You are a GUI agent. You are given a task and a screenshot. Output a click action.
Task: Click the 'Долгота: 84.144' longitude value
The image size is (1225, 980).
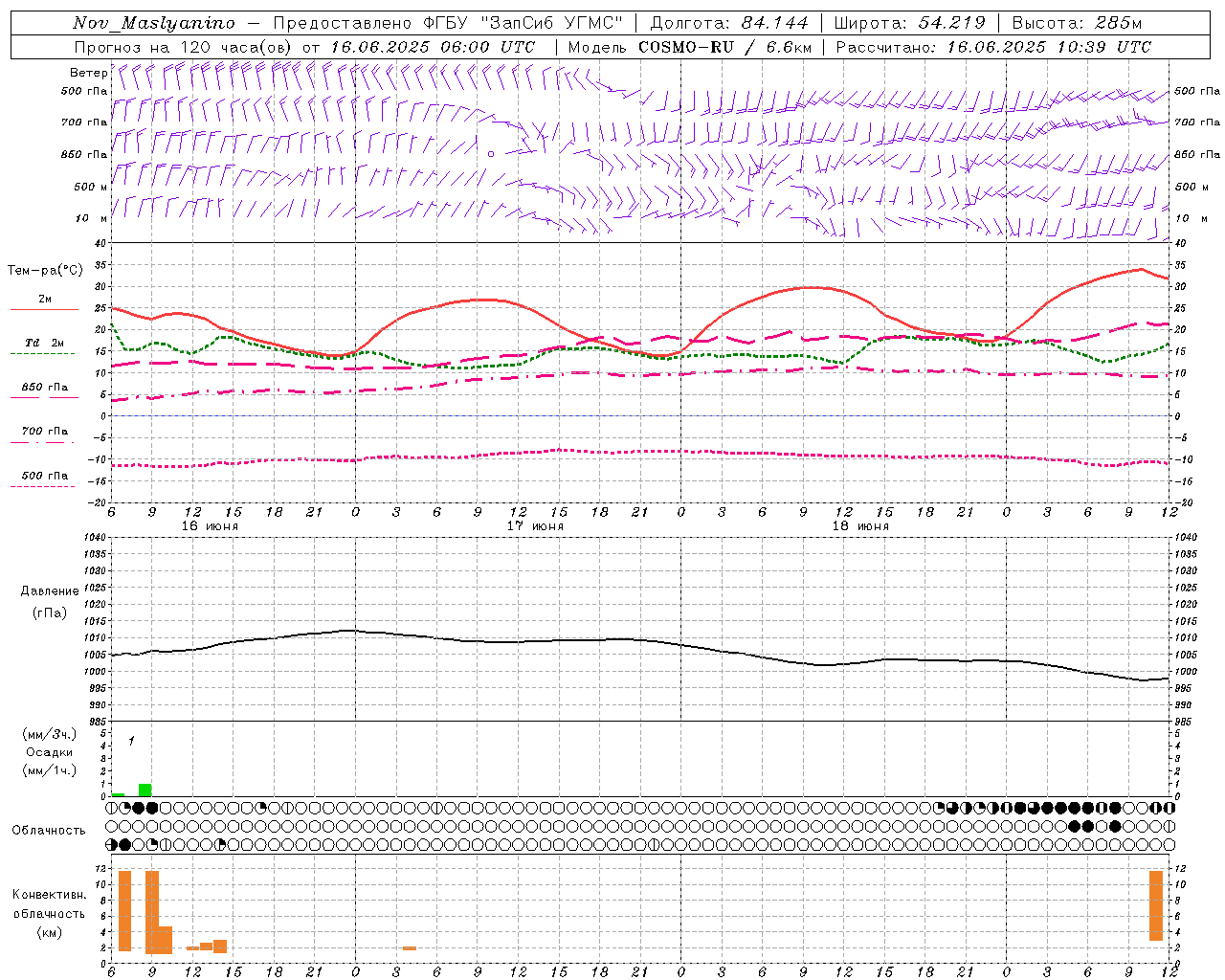tap(729, 23)
